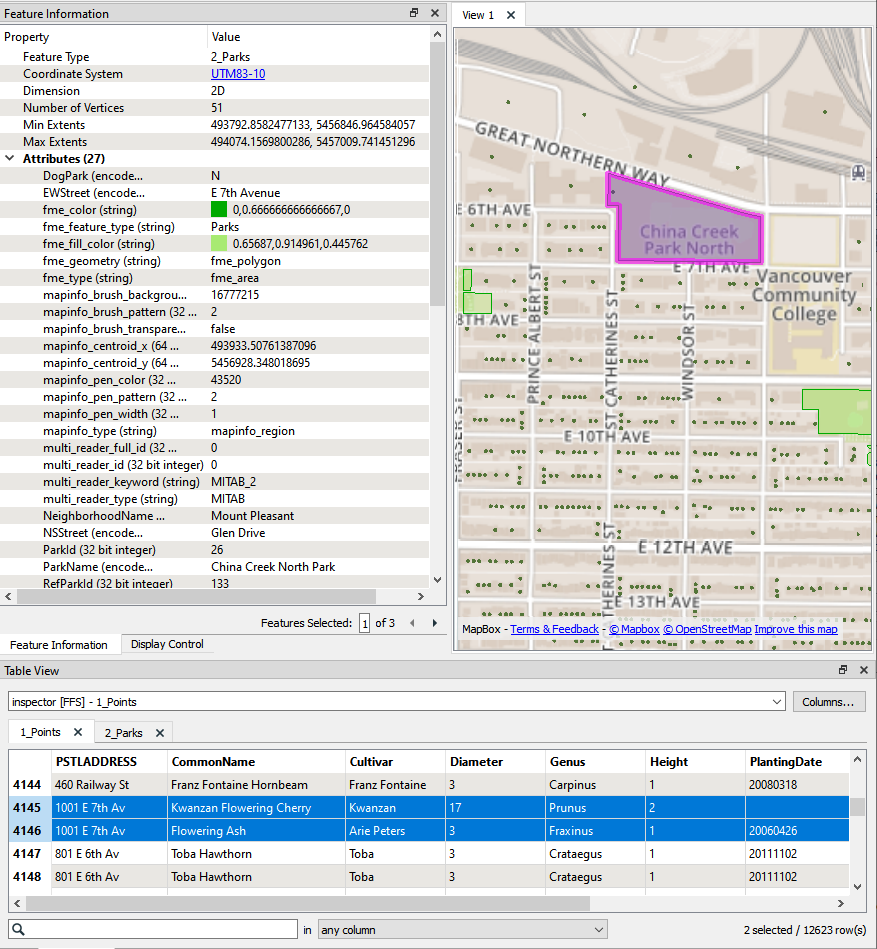The height and width of the screenshot is (949, 877).
Task: Open the Terms & Feedback map link
Action: [554, 629]
